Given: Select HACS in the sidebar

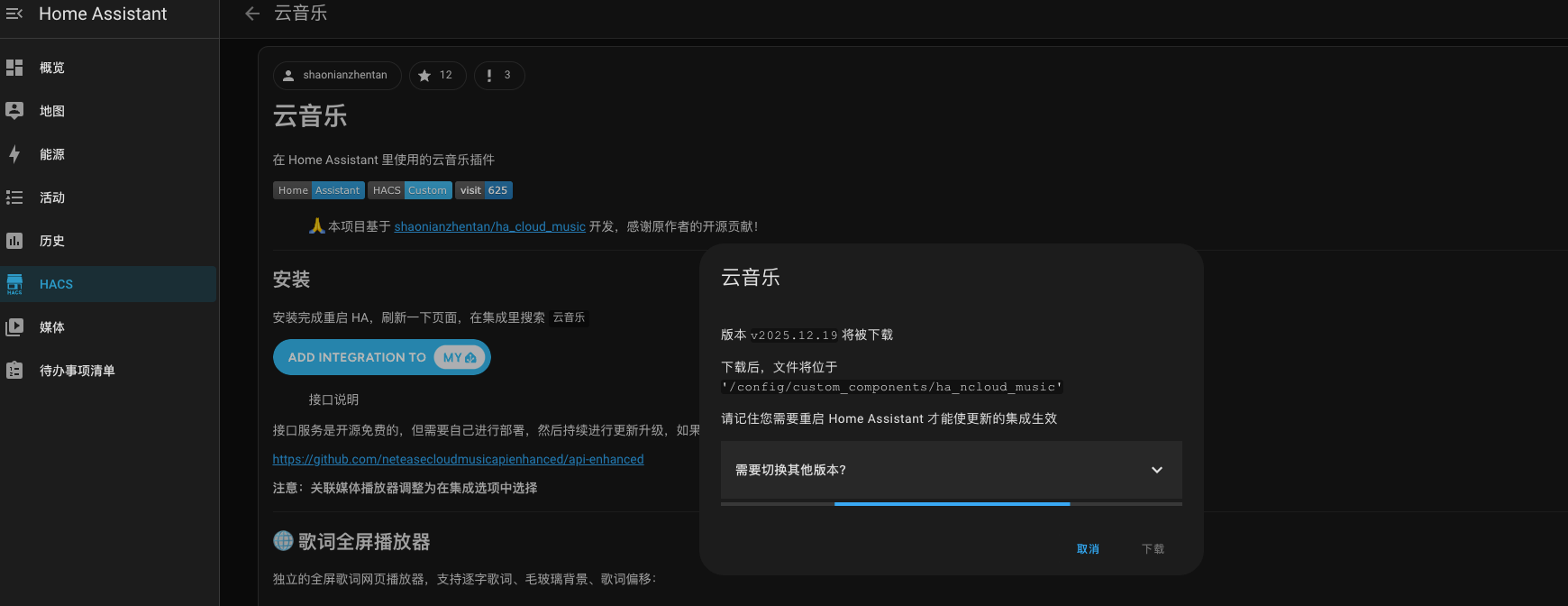Looking at the screenshot, I should click(108, 284).
